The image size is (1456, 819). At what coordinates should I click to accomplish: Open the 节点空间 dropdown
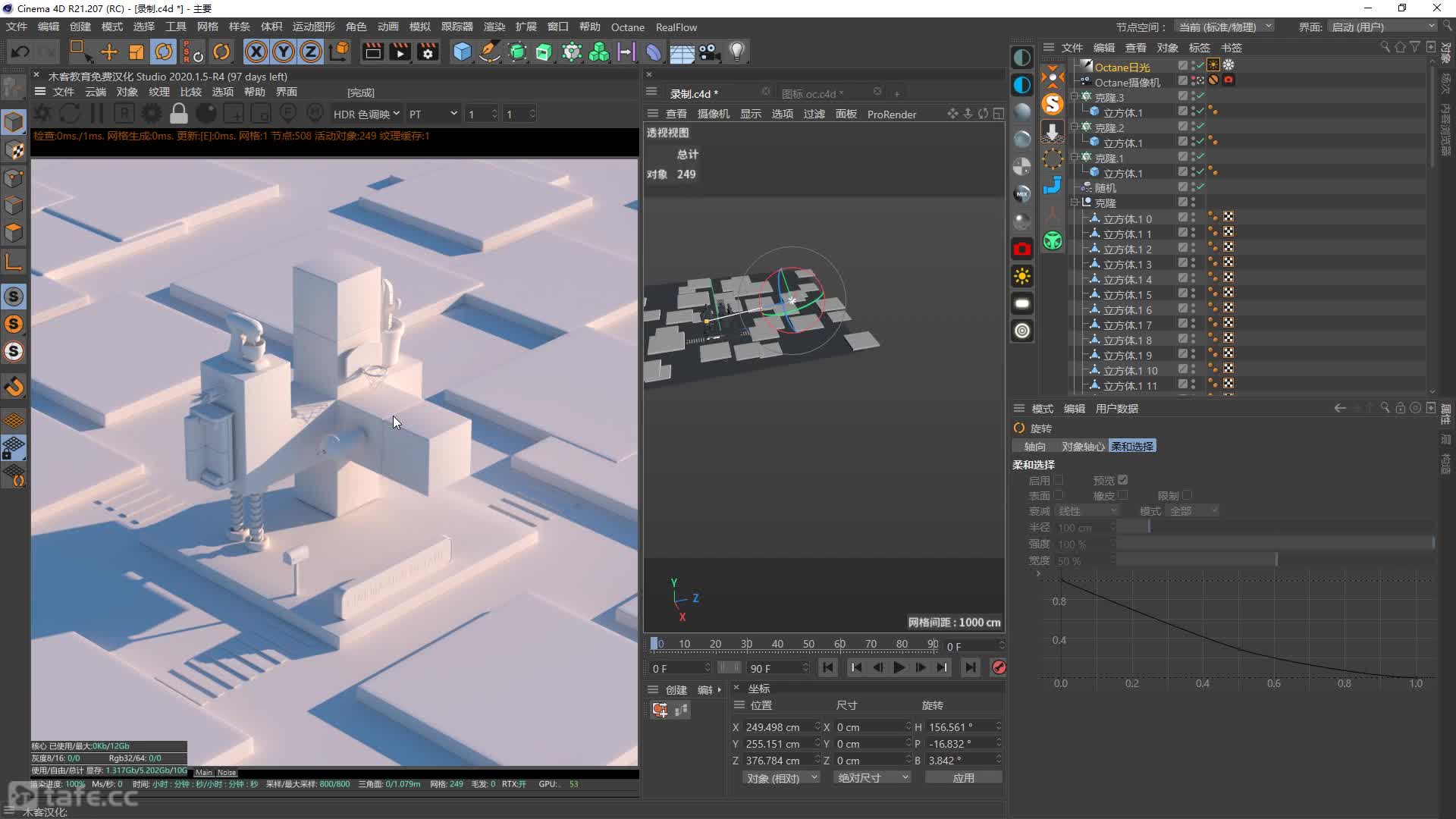pyautogui.click(x=1225, y=27)
